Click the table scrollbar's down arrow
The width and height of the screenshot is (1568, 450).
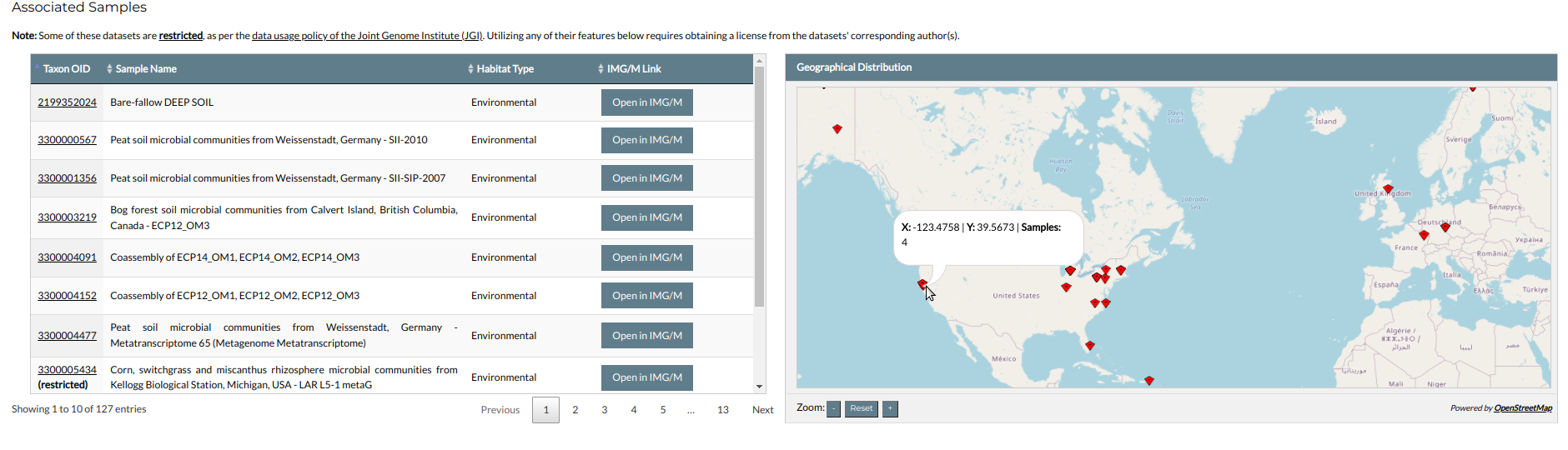pos(759,387)
